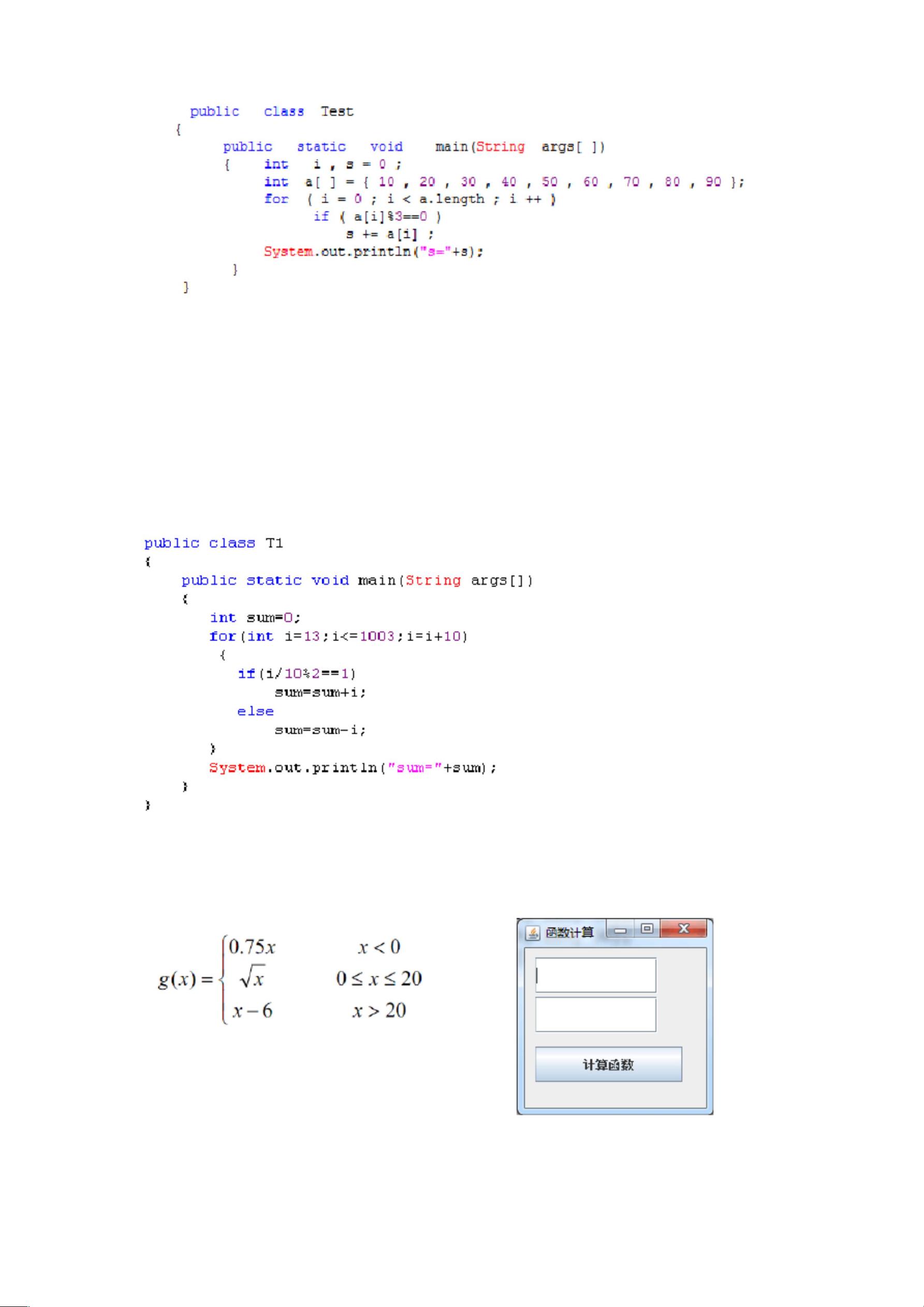Click the value 70 in array a
The width and height of the screenshot is (924, 1307).
(x=632, y=182)
